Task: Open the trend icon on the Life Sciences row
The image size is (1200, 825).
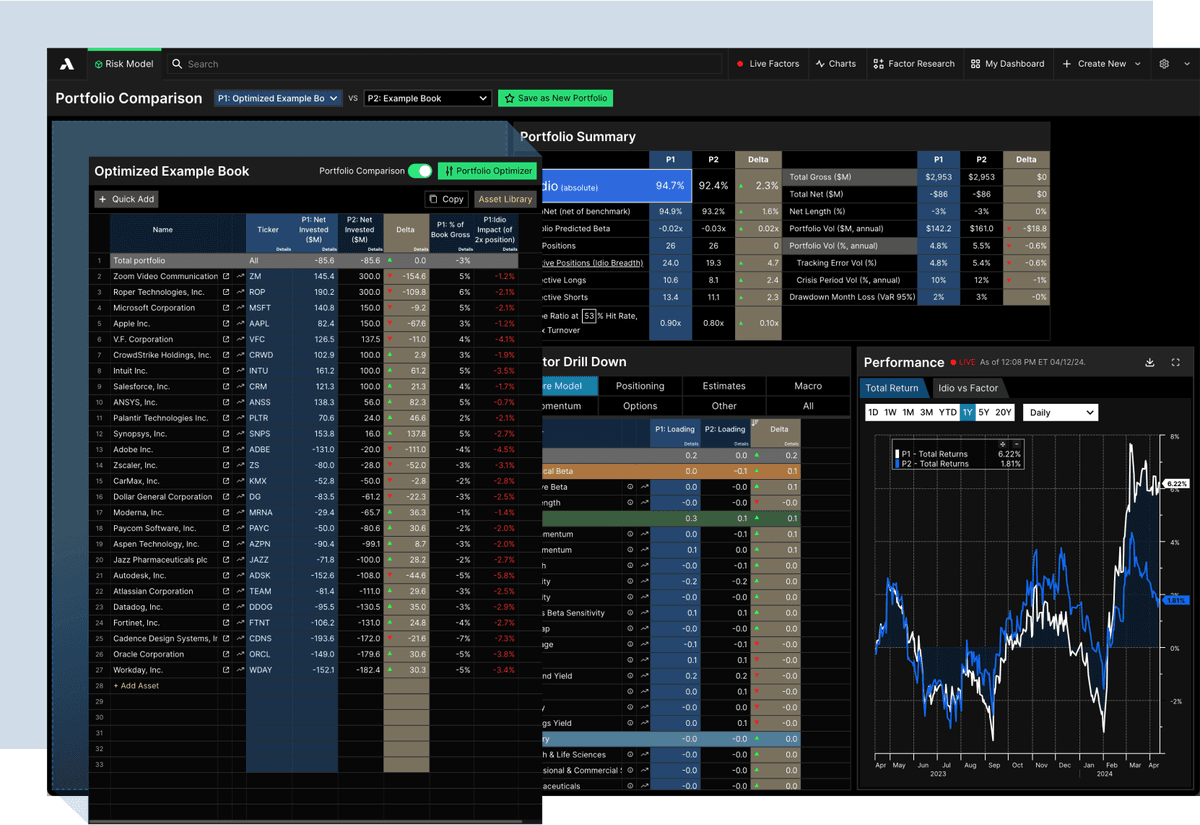Action: point(644,755)
